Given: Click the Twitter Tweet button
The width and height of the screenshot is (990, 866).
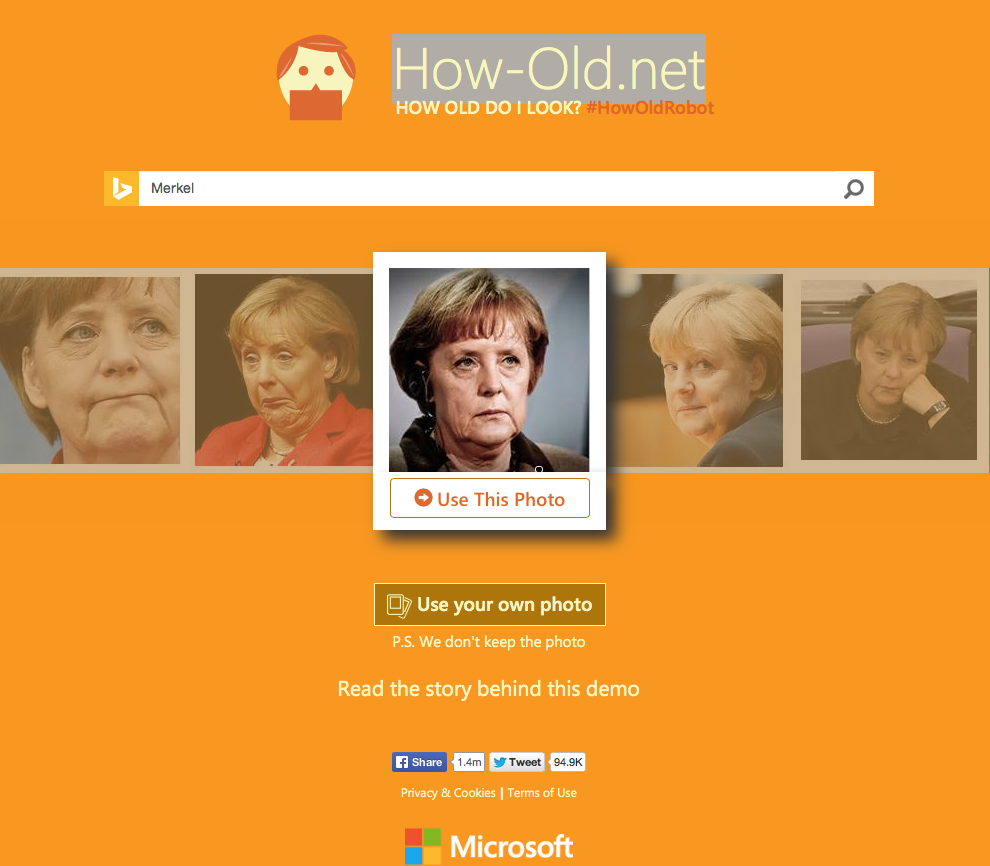Looking at the screenshot, I should 516,762.
